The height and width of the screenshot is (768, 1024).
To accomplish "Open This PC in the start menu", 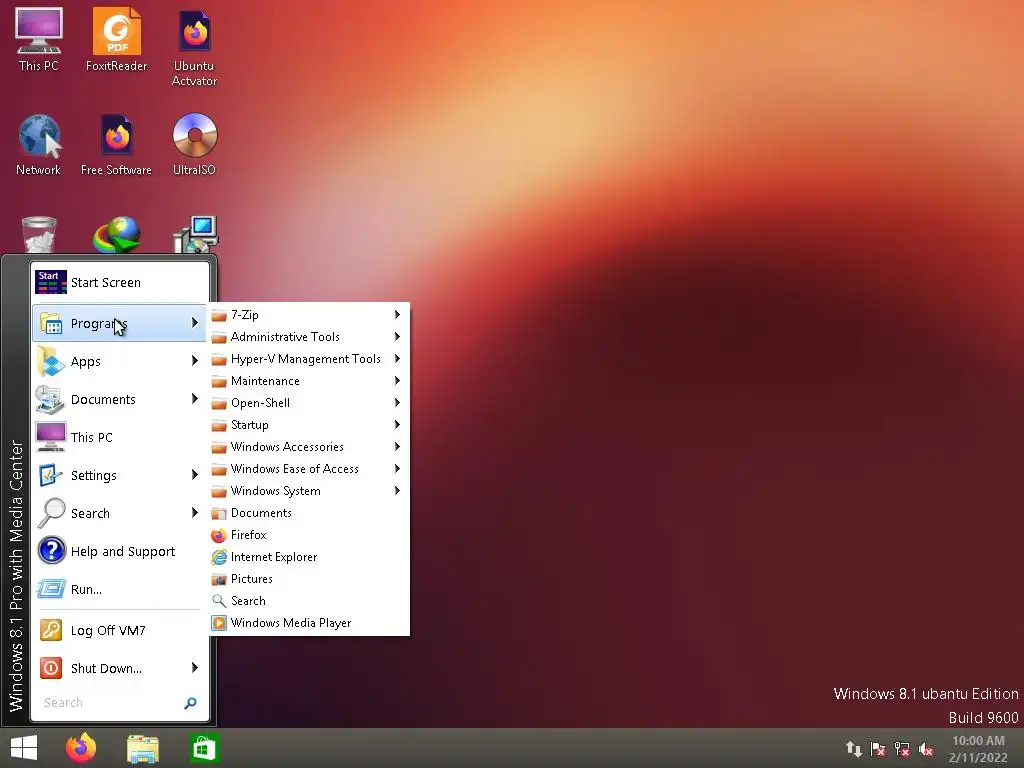I will point(120,438).
